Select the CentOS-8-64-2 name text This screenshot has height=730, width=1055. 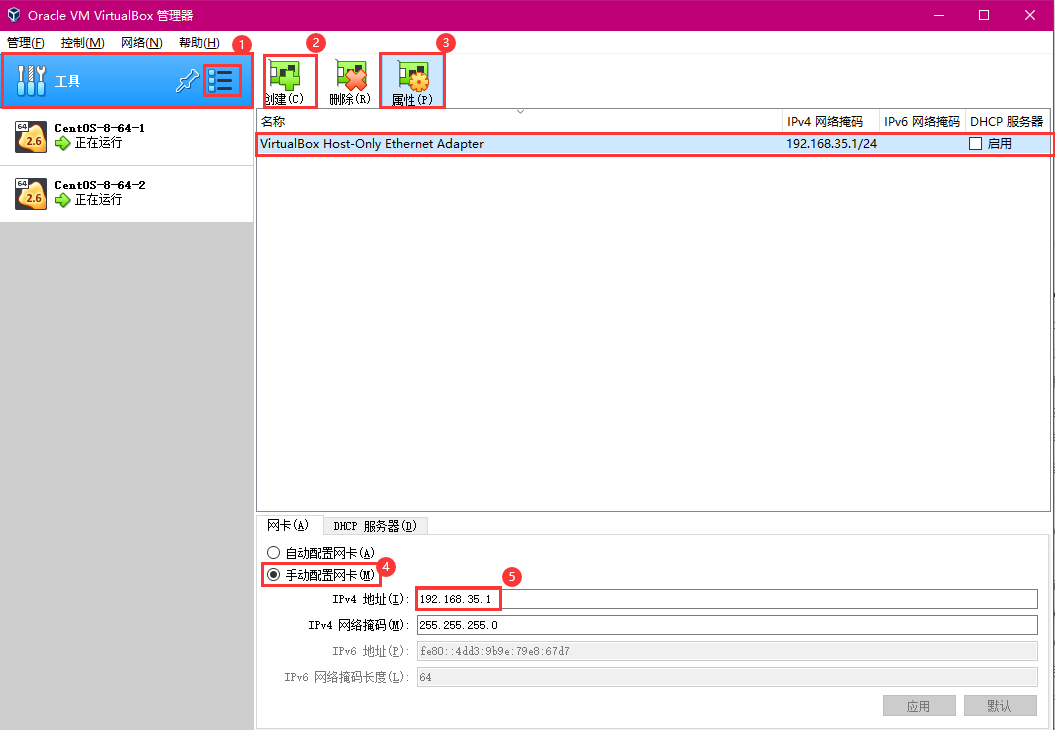pyautogui.click(x=100, y=184)
